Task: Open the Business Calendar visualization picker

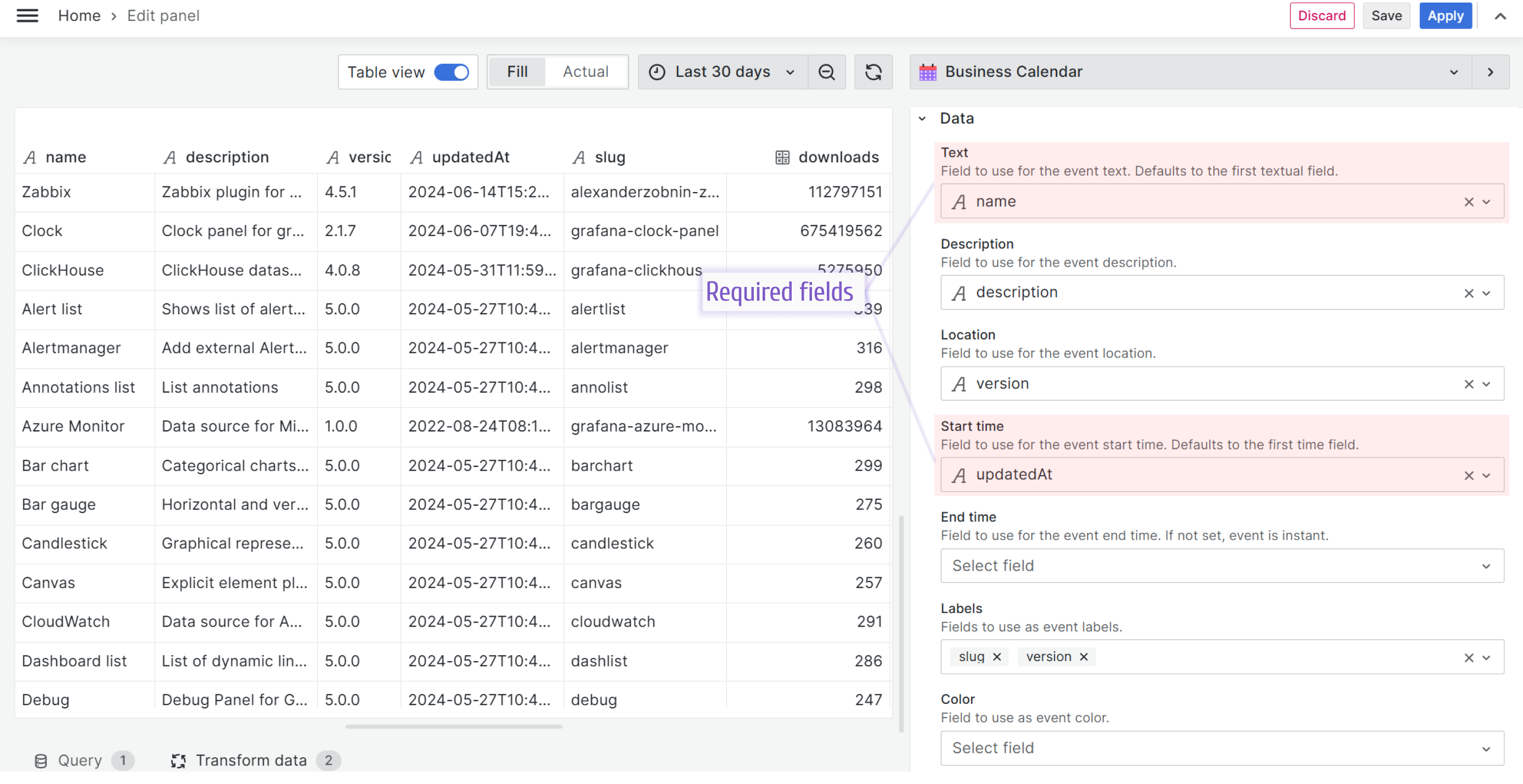Action: pyautogui.click(x=1453, y=71)
